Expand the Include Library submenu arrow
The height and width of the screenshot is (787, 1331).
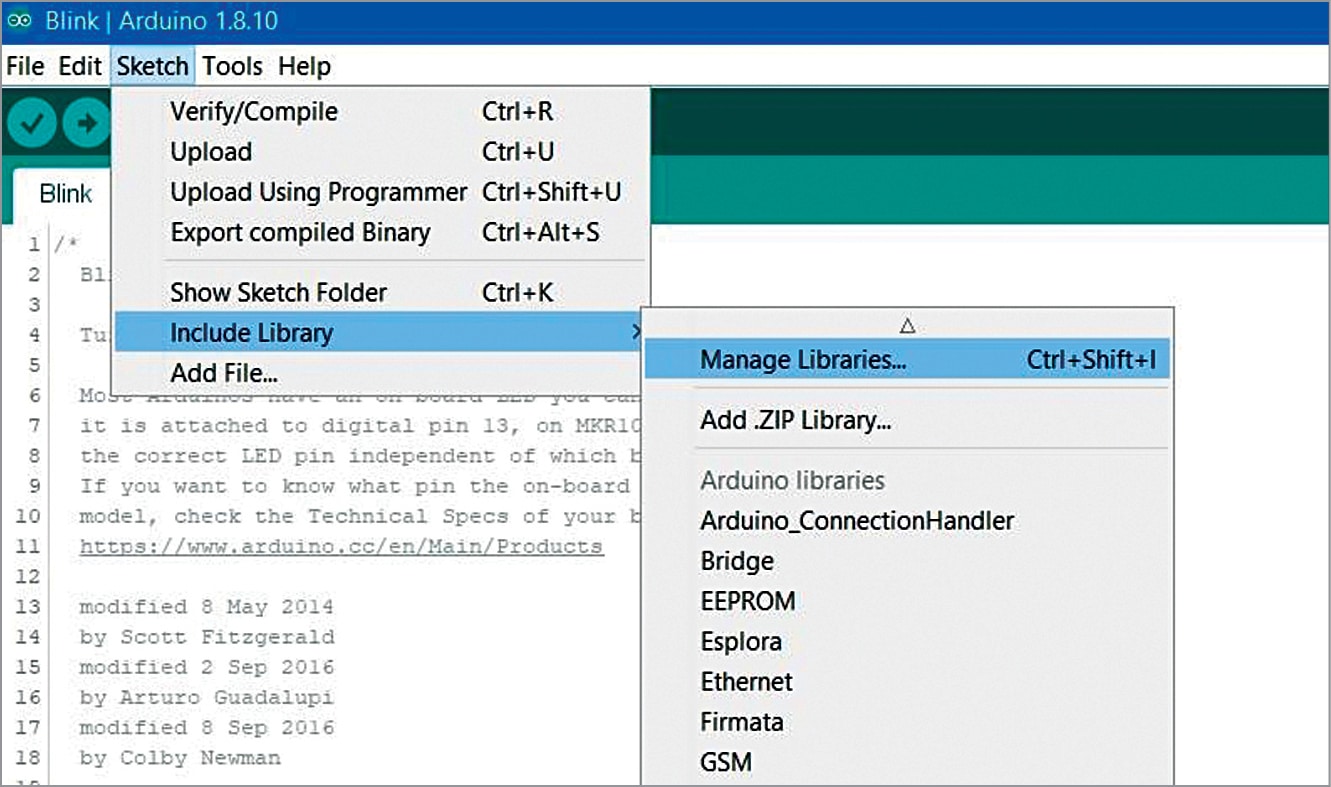(x=636, y=332)
